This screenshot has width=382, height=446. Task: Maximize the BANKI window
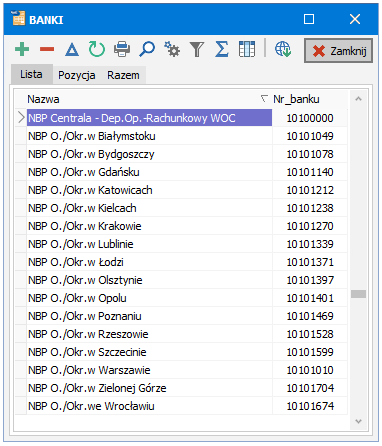(x=309, y=19)
